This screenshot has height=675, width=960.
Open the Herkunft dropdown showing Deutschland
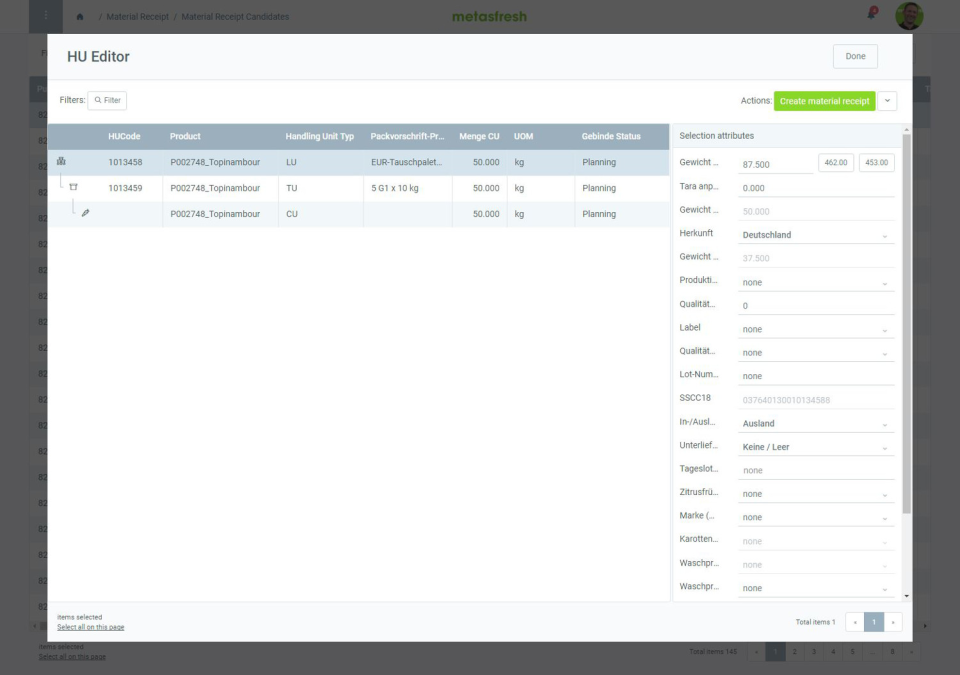[815, 234]
